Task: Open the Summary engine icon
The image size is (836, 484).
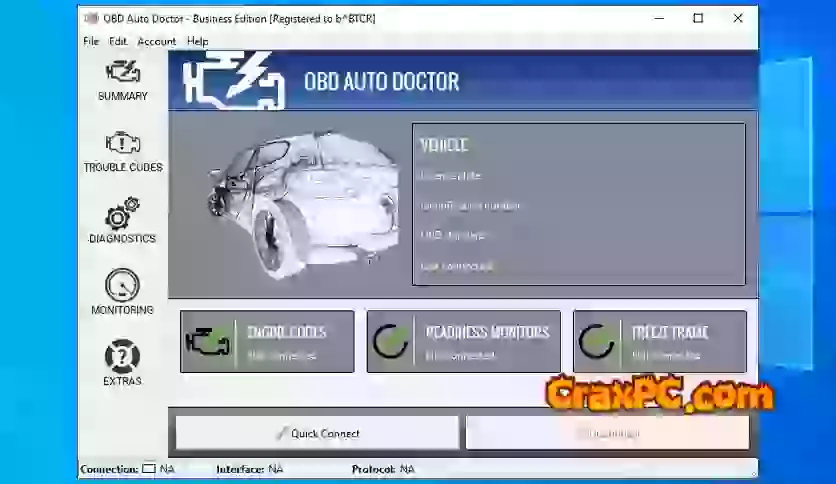Action: pyautogui.click(x=123, y=72)
